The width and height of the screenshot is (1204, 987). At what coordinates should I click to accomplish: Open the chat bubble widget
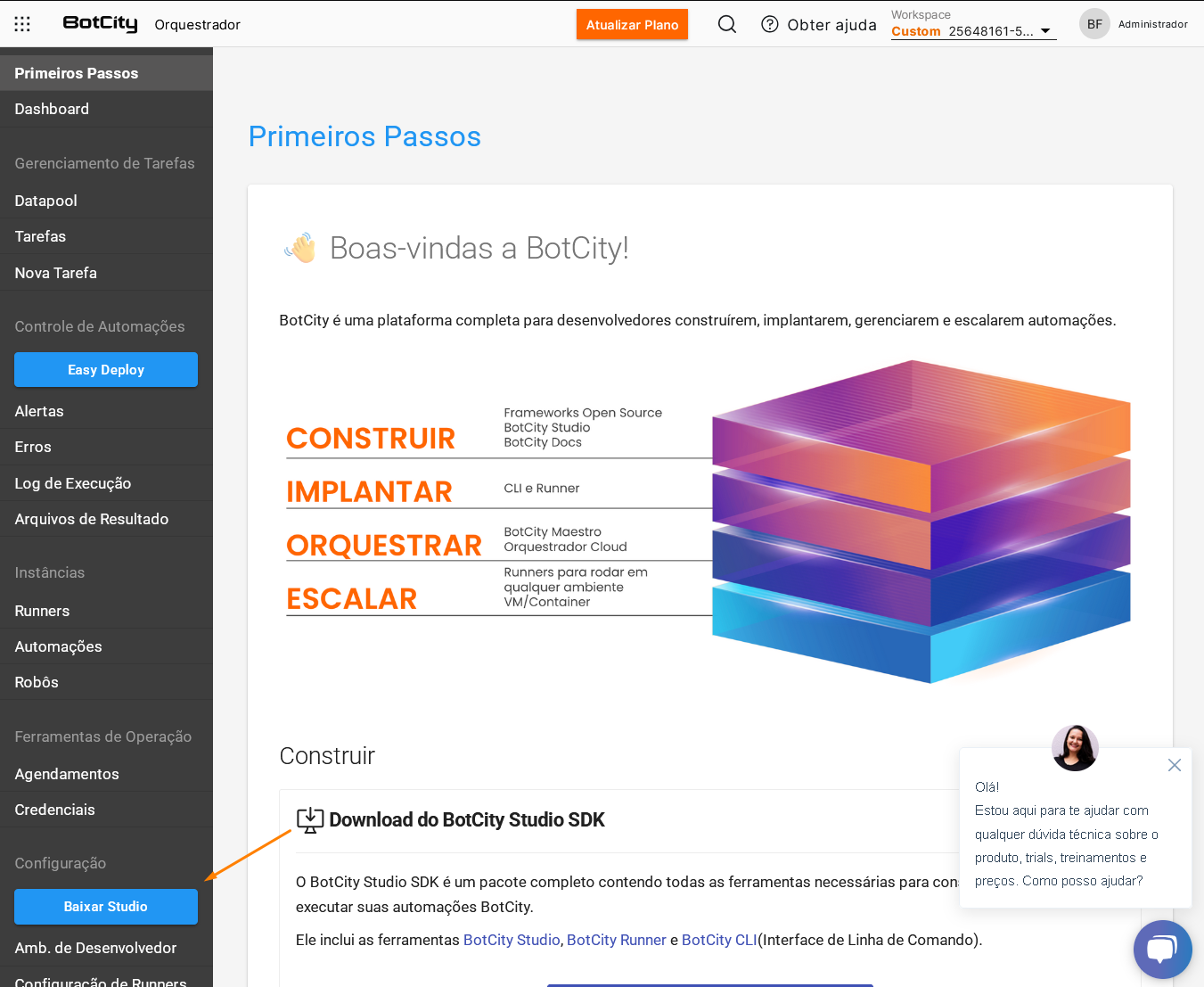tap(1162, 950)
